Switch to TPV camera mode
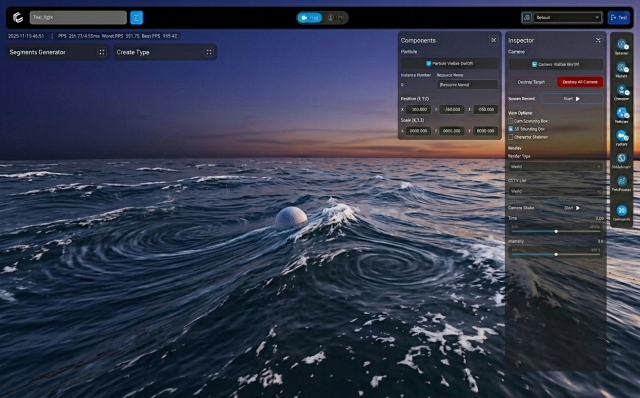 tap(336, 18)
